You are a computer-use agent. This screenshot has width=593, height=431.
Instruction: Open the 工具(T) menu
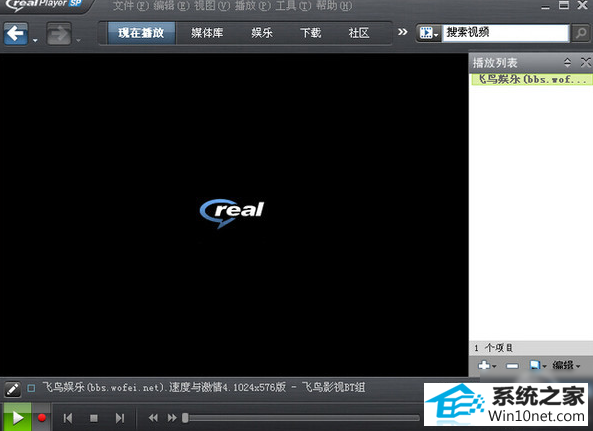click(293, 6)
